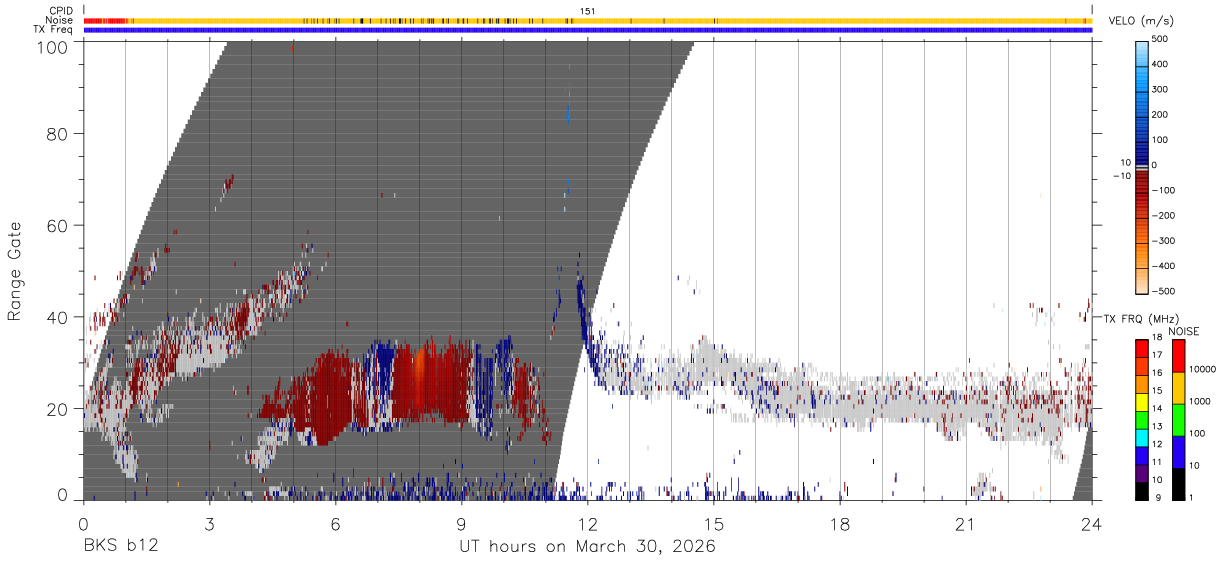1228x567 pixels.
Task: Click the TX Freq row label
Action: point(54,30)
